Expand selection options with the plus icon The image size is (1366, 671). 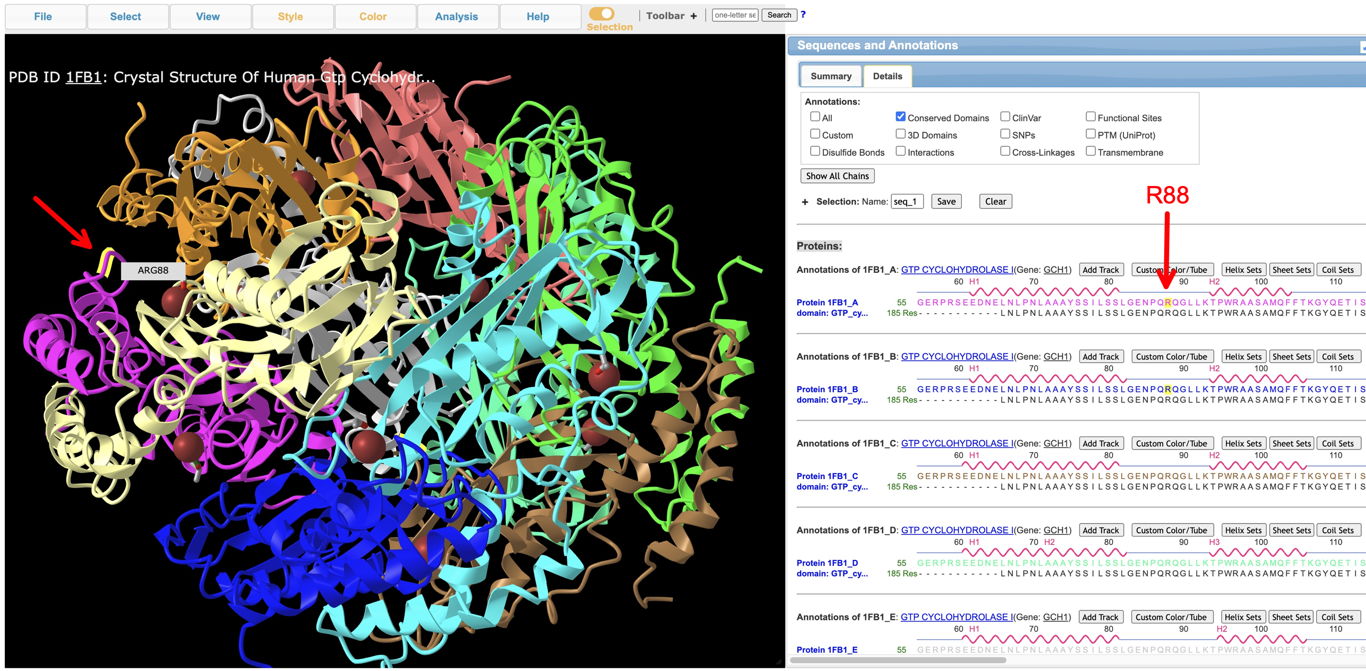click(805, 202)
